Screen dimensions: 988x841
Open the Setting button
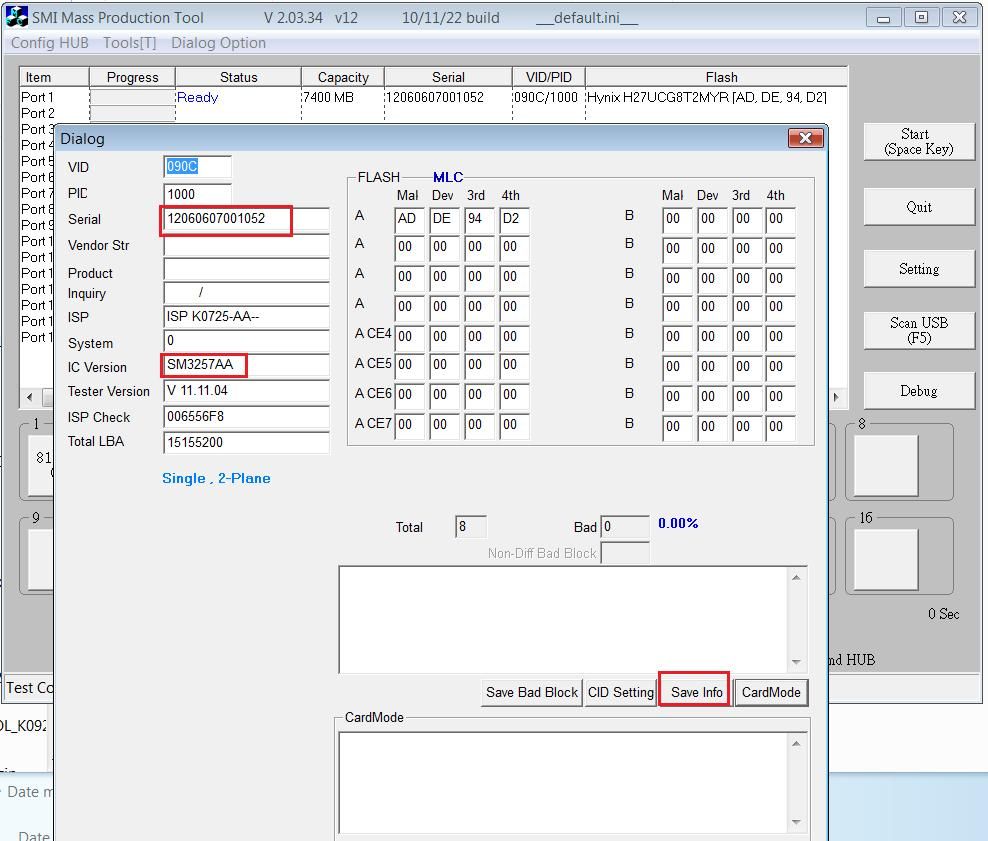coord(919,269)
